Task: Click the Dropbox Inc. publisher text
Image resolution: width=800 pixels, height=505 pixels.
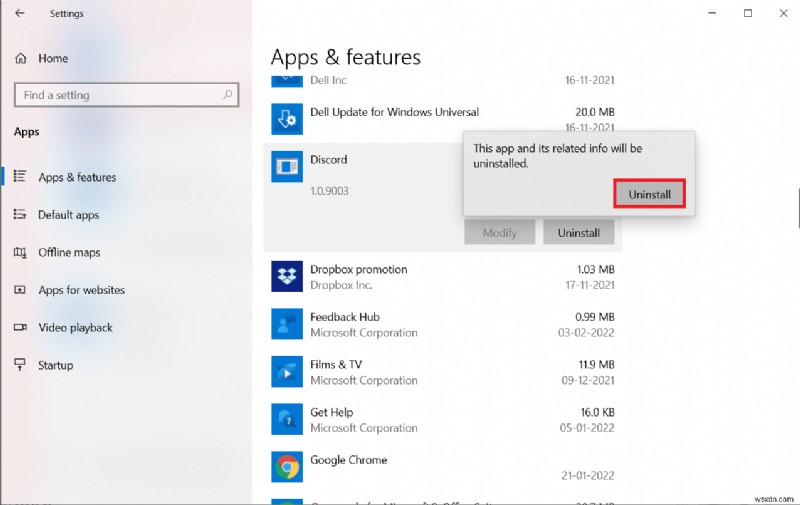Action: (x=341, y=285)
